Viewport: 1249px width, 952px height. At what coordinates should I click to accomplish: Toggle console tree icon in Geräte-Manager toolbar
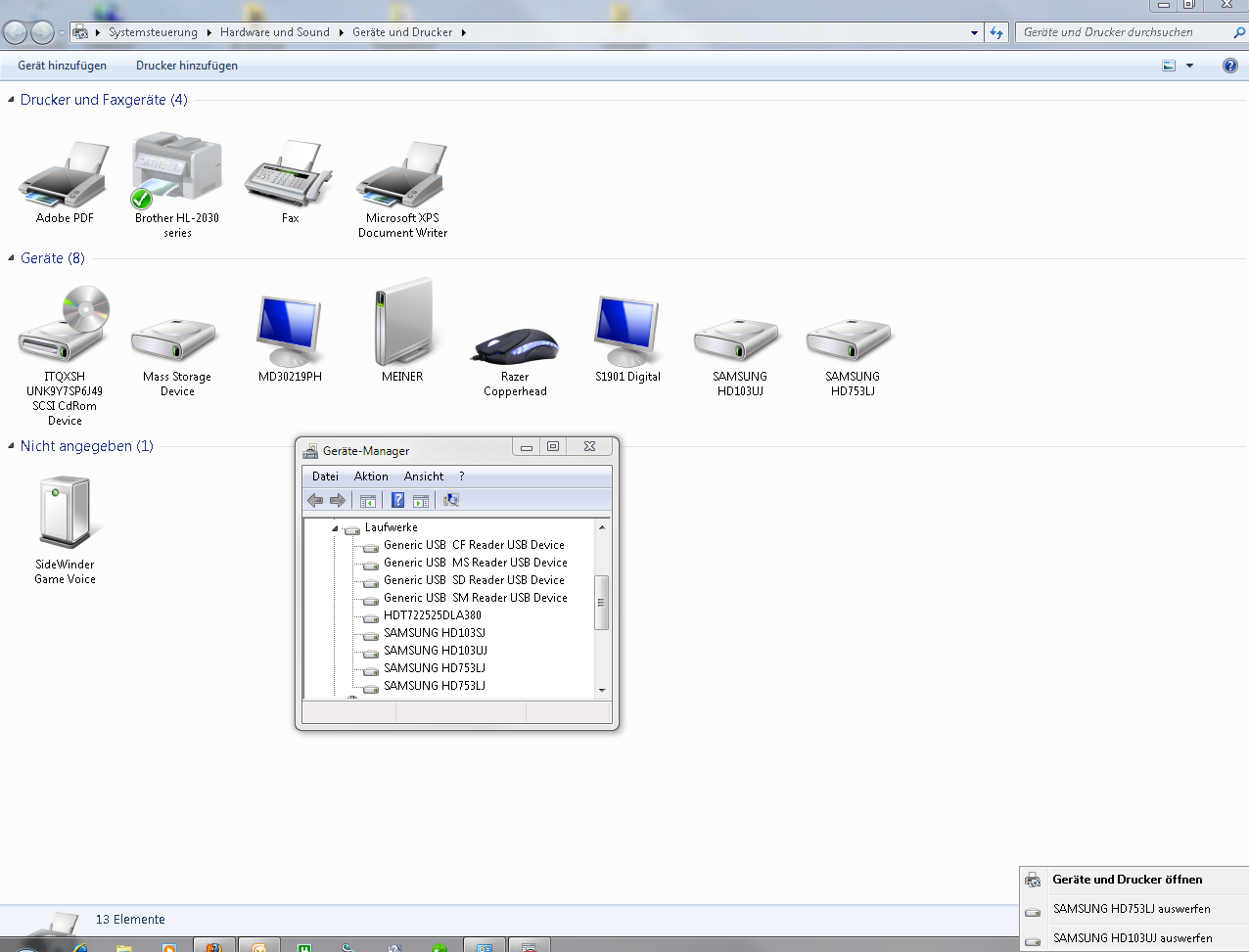coord(368,501)
